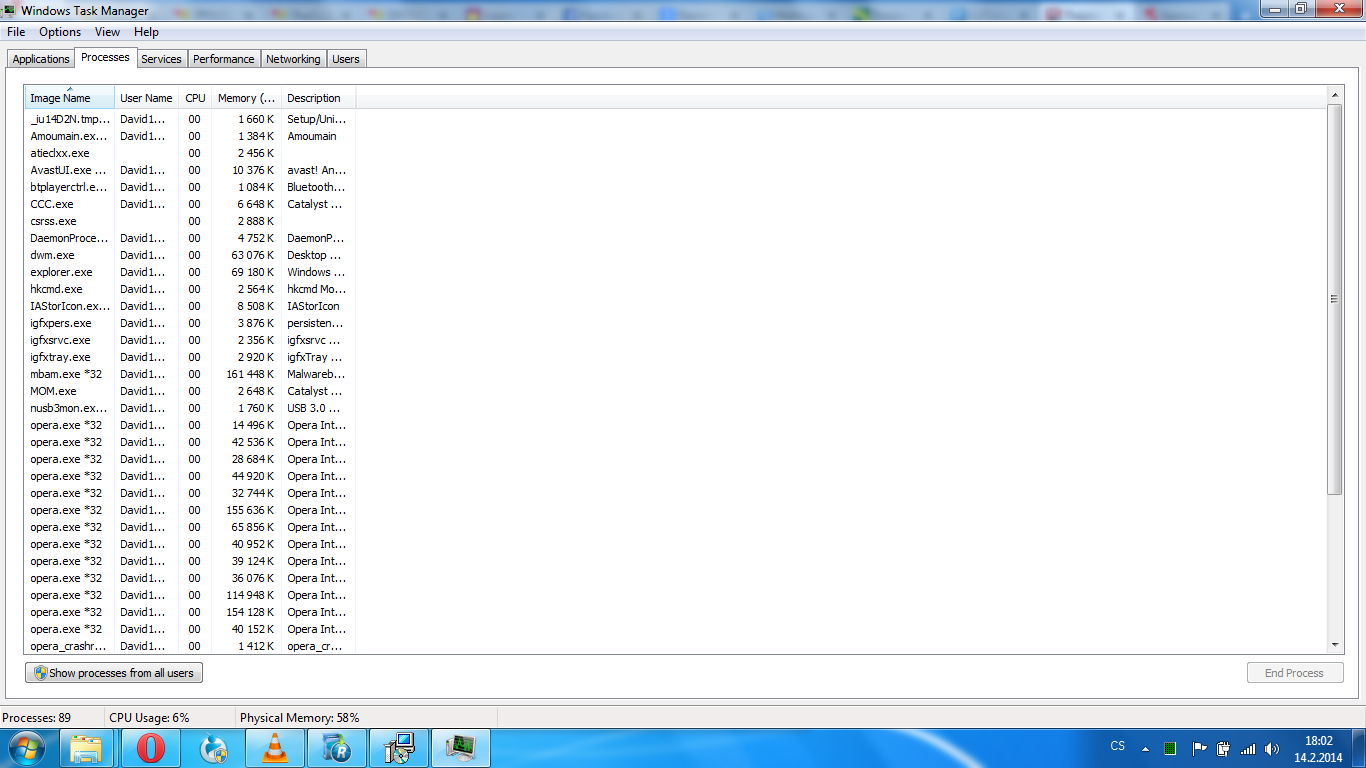Go to the Performance tab
This screenshot has width=1366, height=768.
point(224,59)
